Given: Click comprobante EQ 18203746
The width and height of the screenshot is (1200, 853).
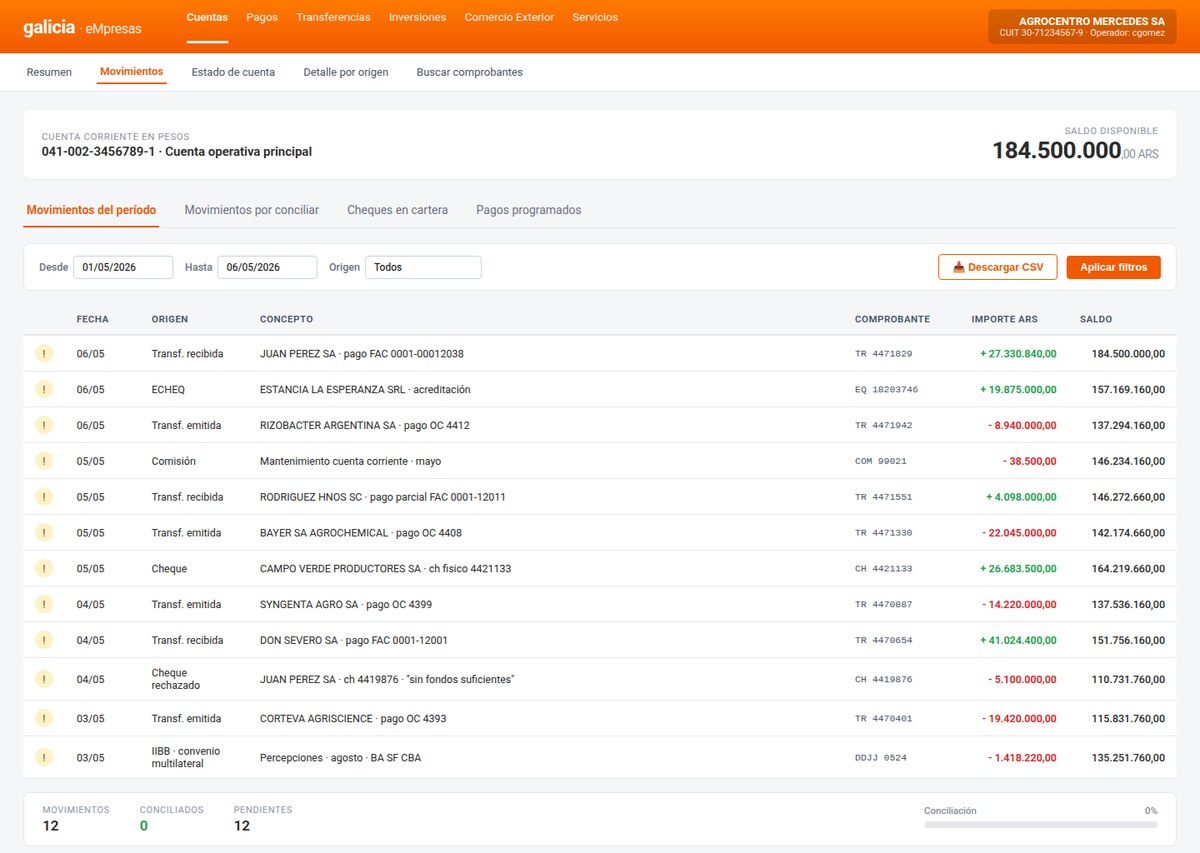Looking at the screenshot, I should [x=886, y=390].
